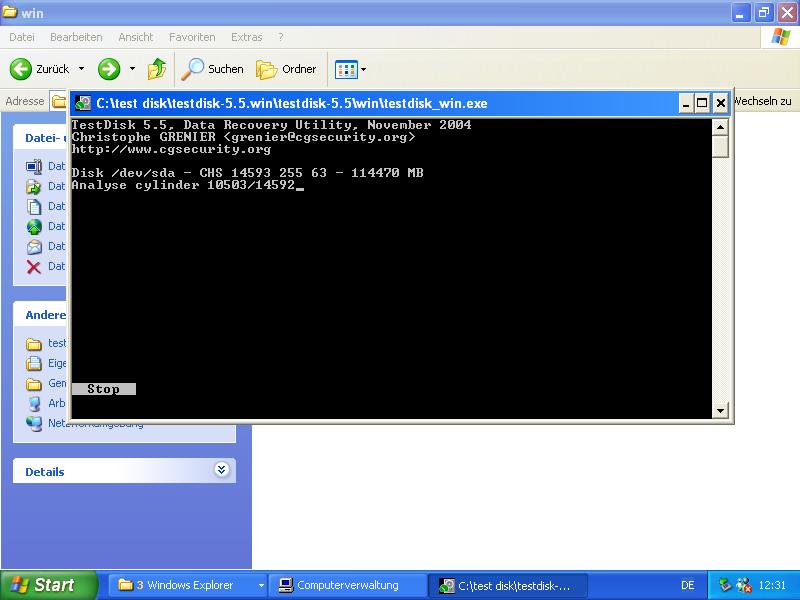Switch to Computerverwaltung taskbar button
Viewport: 800px width, 600px height.
coord(347,585)
